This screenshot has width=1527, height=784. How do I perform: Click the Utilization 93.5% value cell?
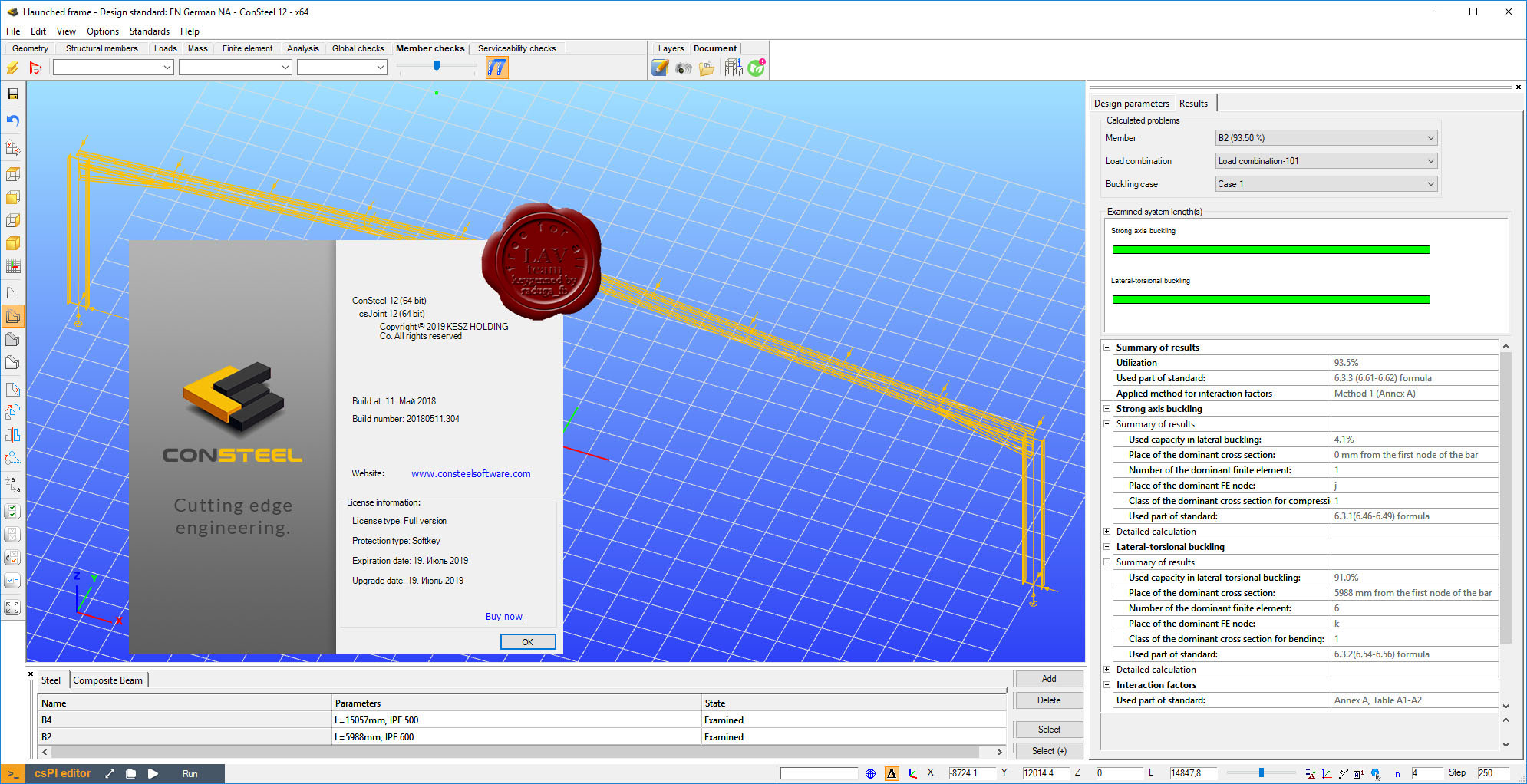point(1414,363)
